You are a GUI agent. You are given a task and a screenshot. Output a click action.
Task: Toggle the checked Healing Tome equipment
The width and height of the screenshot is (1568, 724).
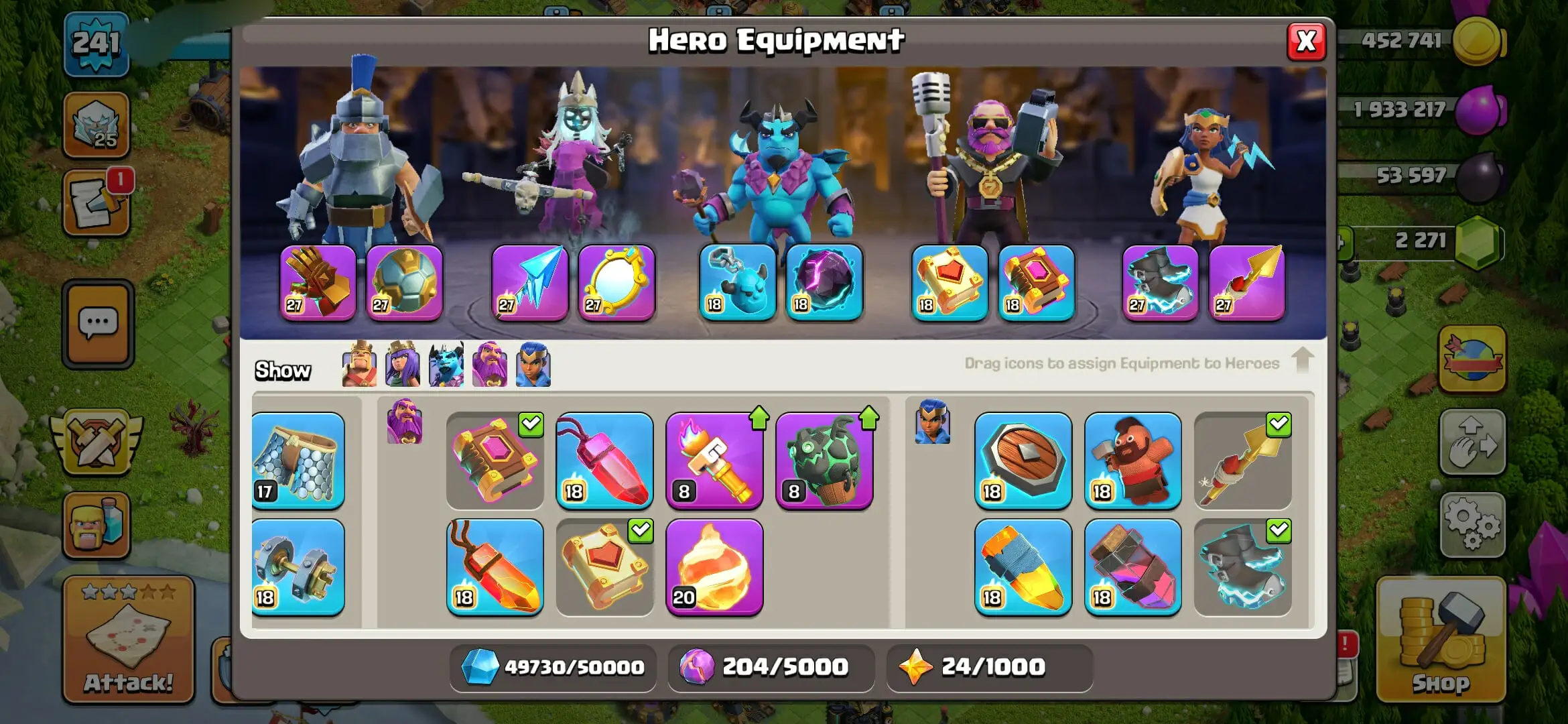[604, 567]
